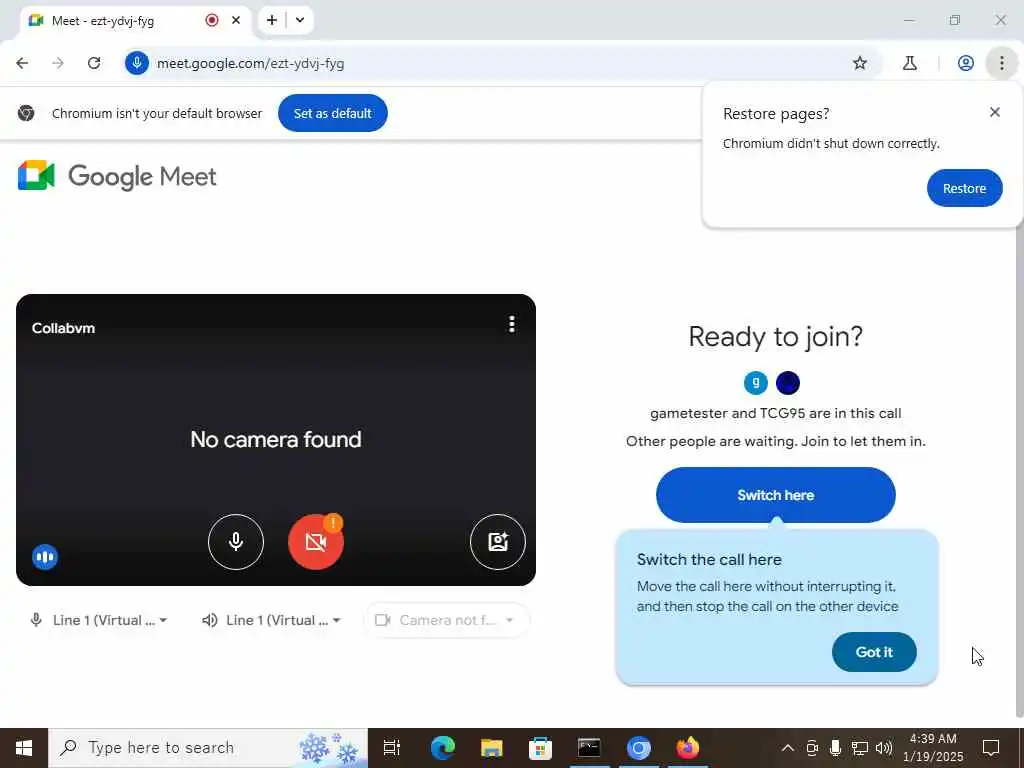Click the blue audio level indicator

point(45,557)
